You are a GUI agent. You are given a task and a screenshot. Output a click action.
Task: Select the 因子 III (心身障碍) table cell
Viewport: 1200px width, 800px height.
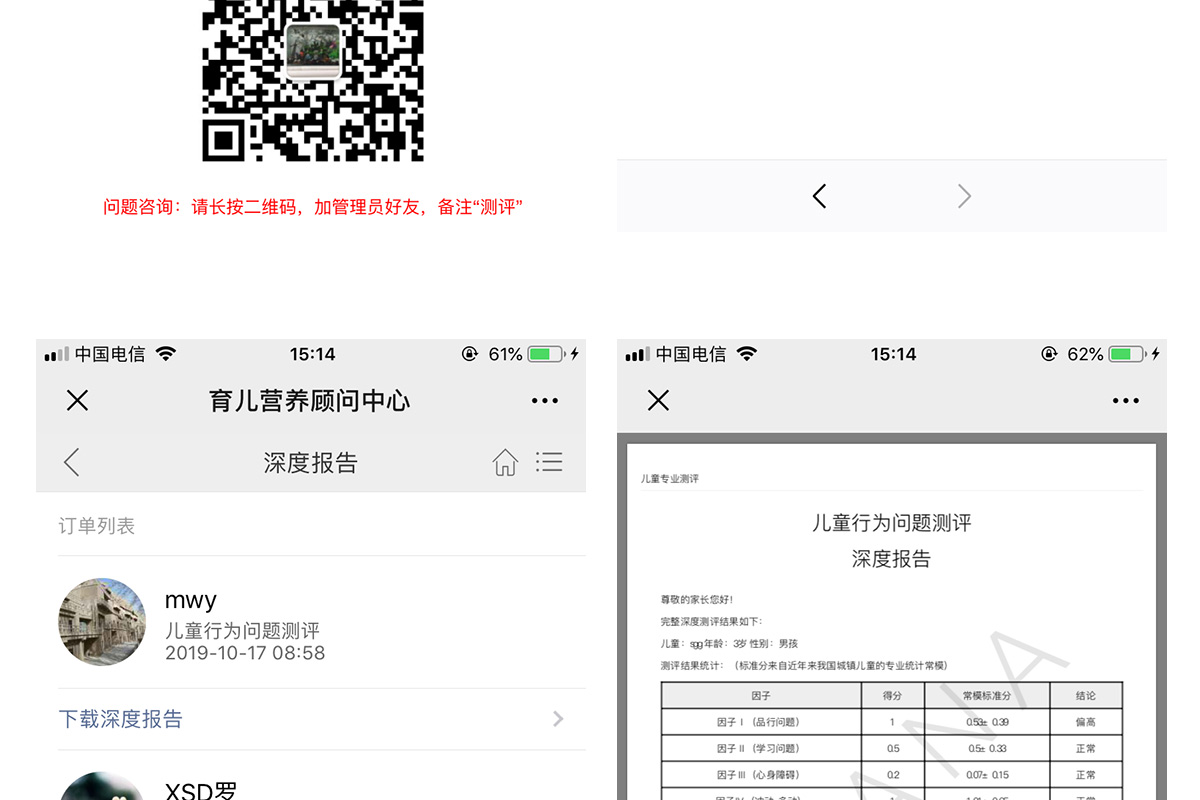point(761,775)
